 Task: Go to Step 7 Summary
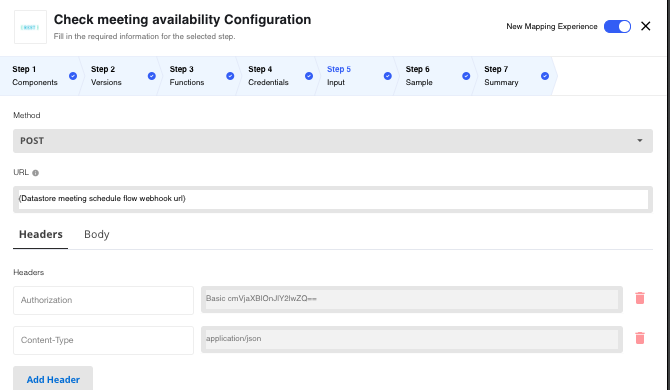(x=511, y=76)
